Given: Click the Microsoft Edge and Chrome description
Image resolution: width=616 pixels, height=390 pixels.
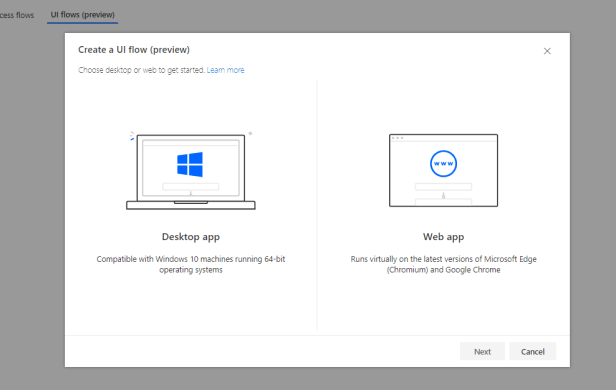Looking at the screenshot, I should click(x=443, y=264).
